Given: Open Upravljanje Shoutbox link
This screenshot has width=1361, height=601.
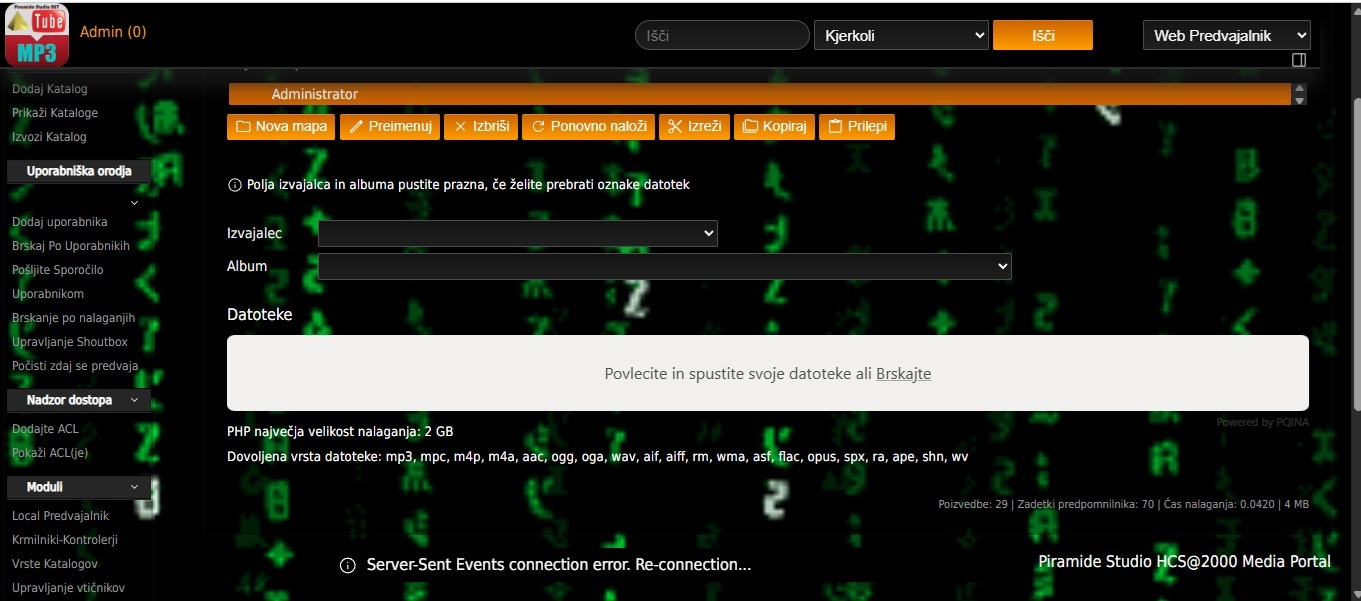Looking at the screenshot, I should (x=70, y=342).
